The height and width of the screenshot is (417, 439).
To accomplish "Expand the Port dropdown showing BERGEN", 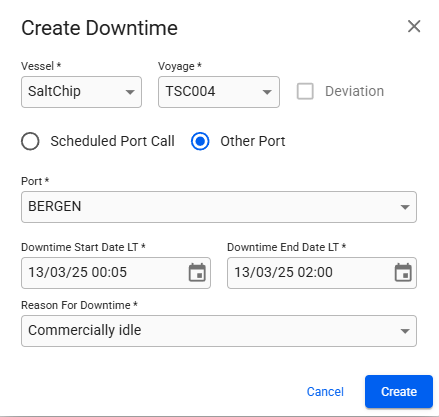I will click(x=219, y=207).
